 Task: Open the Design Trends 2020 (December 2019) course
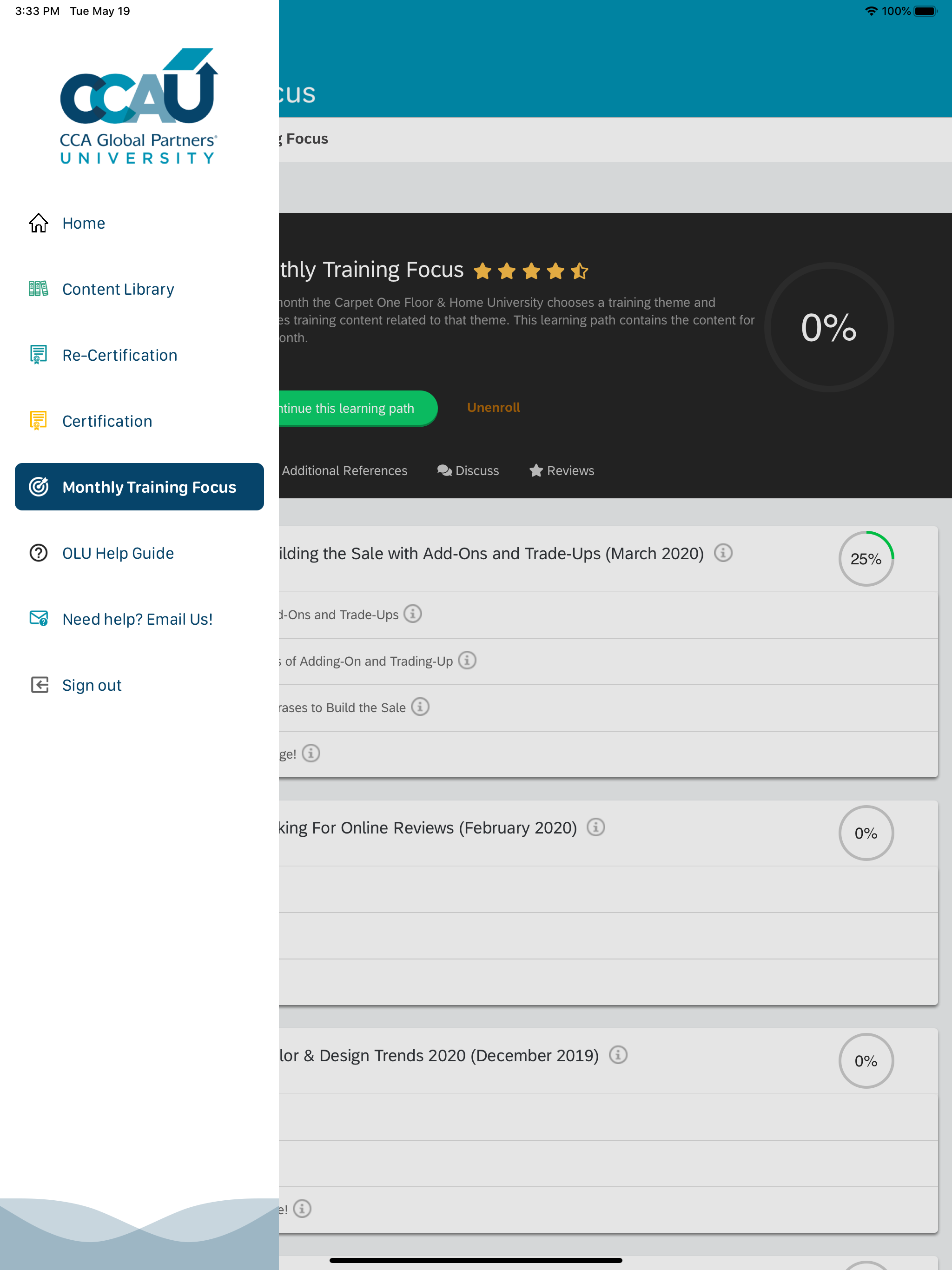coord(439,1056)
